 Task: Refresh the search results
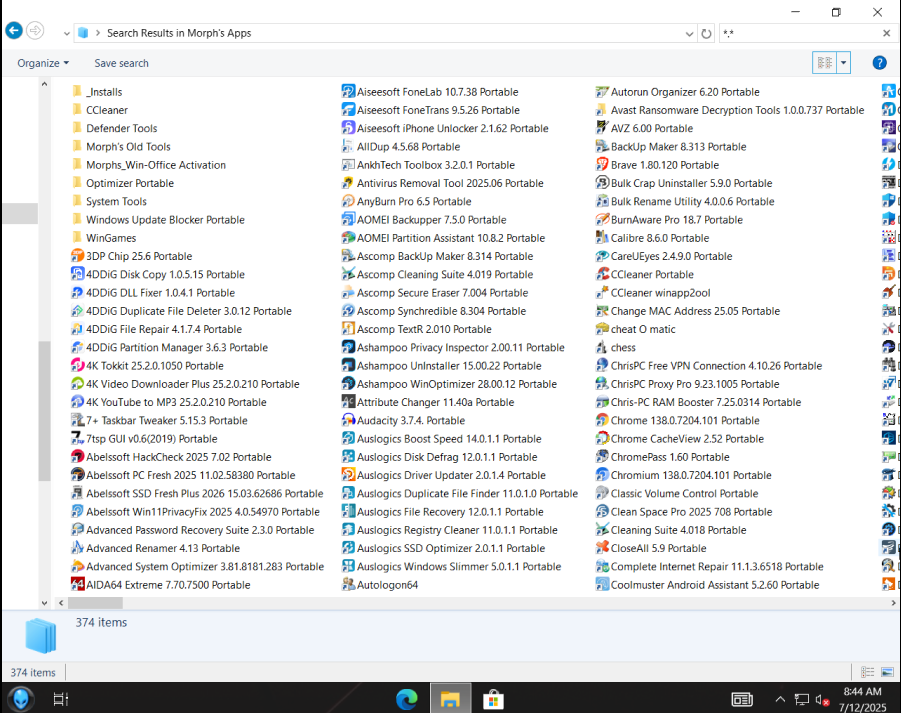pos(706,33)
